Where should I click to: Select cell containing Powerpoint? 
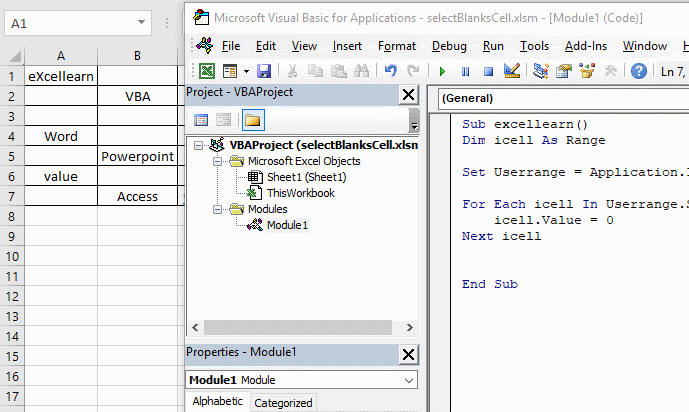pyautogui.click(x=137, y=156)
